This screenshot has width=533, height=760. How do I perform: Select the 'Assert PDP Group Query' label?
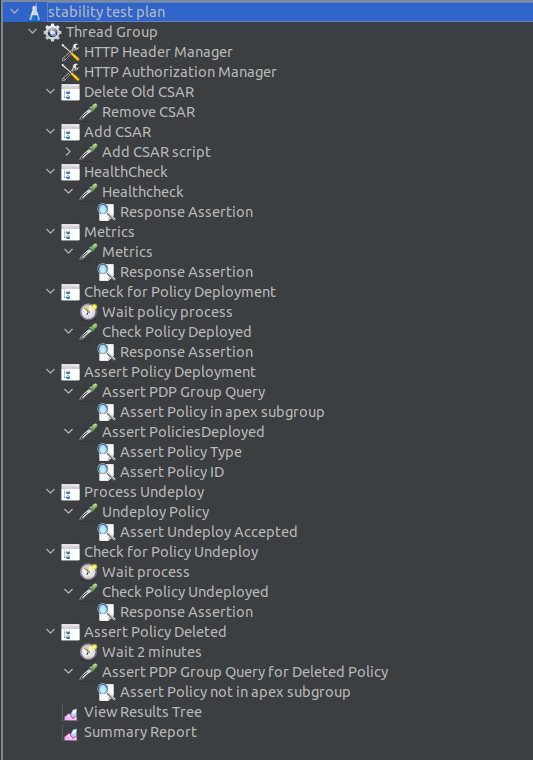184,392
